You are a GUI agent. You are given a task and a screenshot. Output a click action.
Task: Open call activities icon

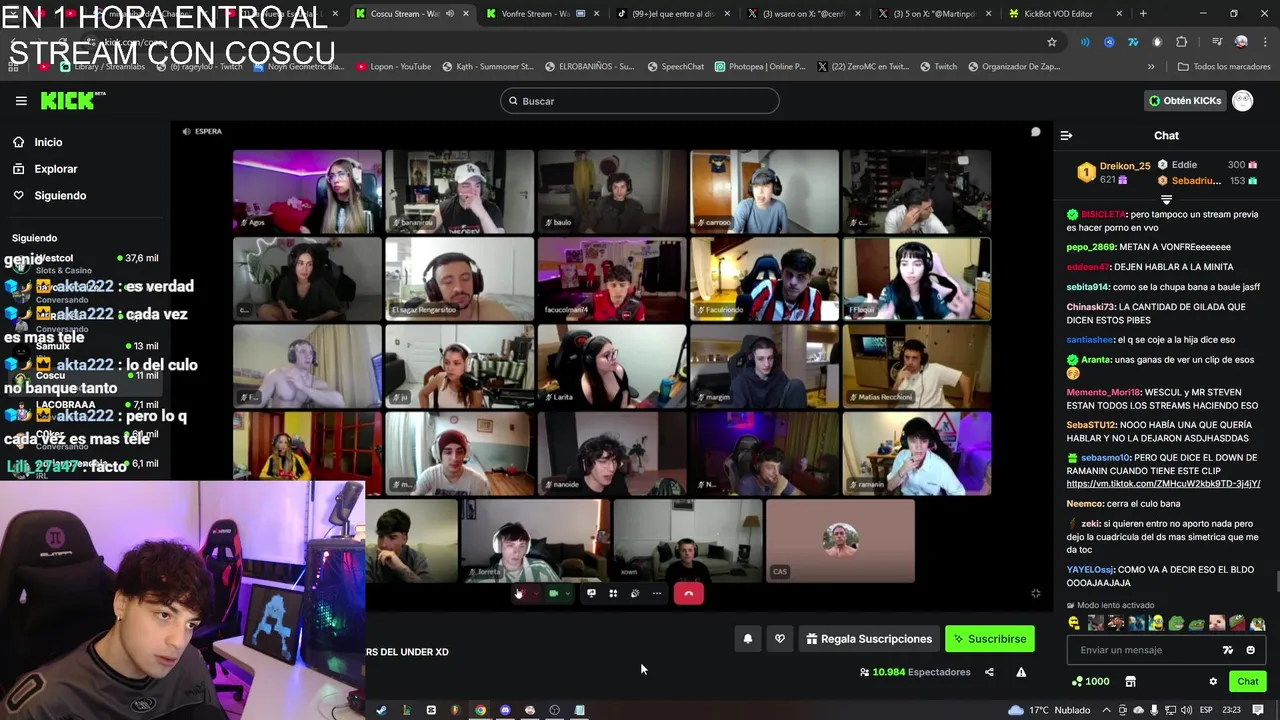pyautogui.click(x=635, y=594)
